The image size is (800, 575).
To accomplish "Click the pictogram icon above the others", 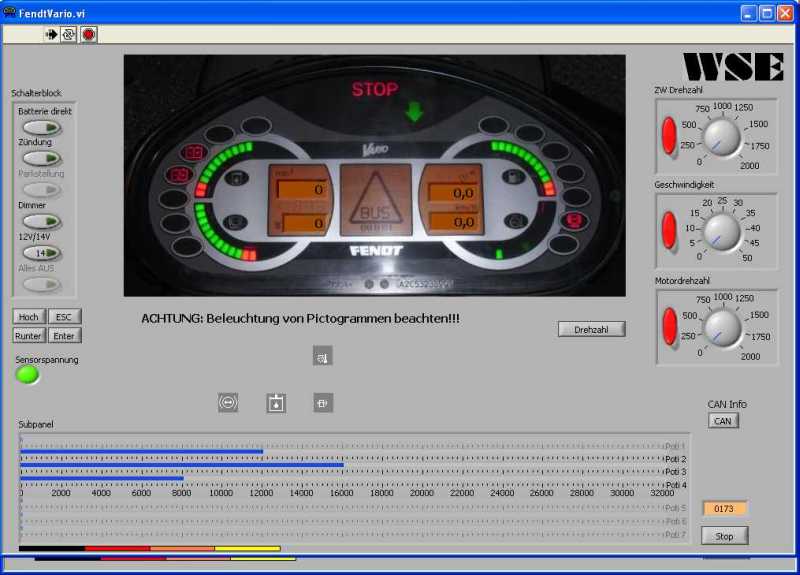I will [322, 356].
